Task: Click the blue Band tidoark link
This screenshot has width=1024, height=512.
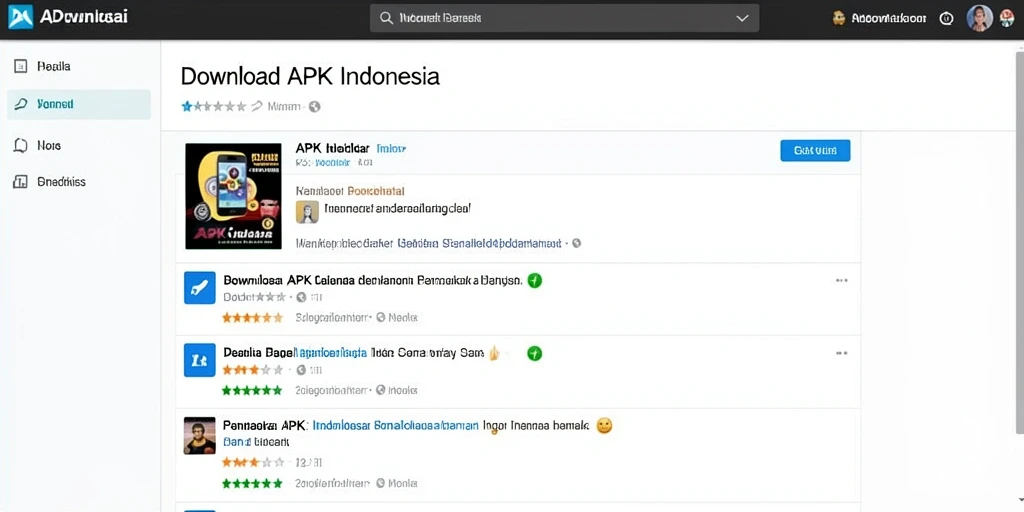Action: [256, 442]
